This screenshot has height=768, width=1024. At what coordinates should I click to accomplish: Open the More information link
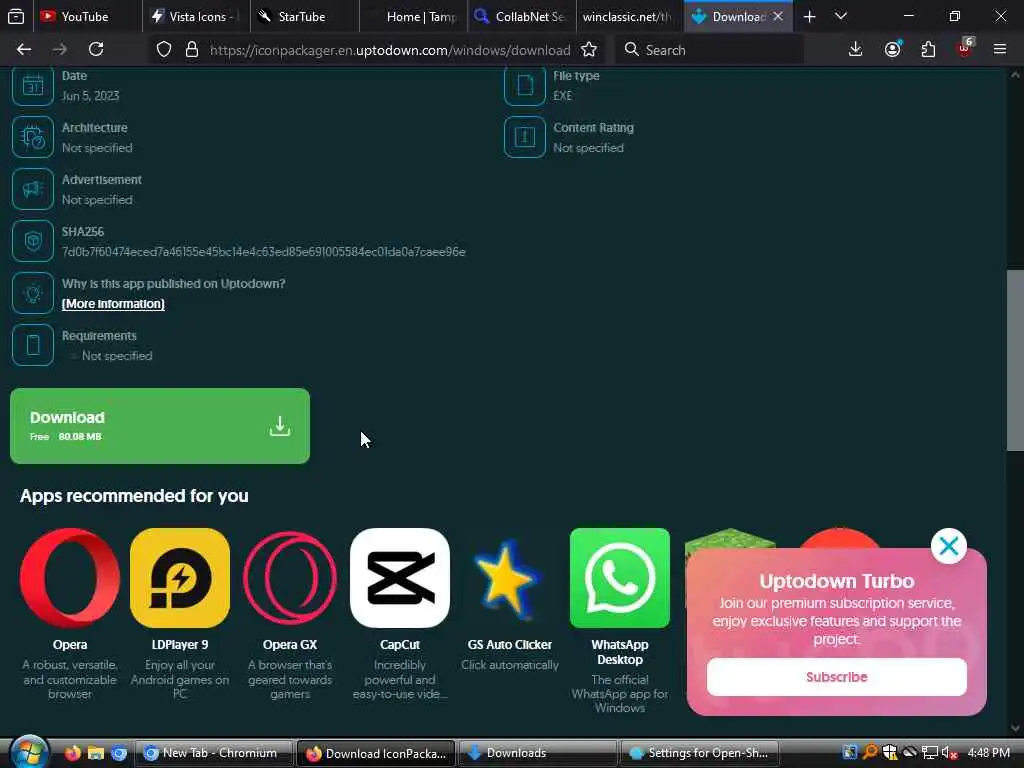(x=113, y=304)
